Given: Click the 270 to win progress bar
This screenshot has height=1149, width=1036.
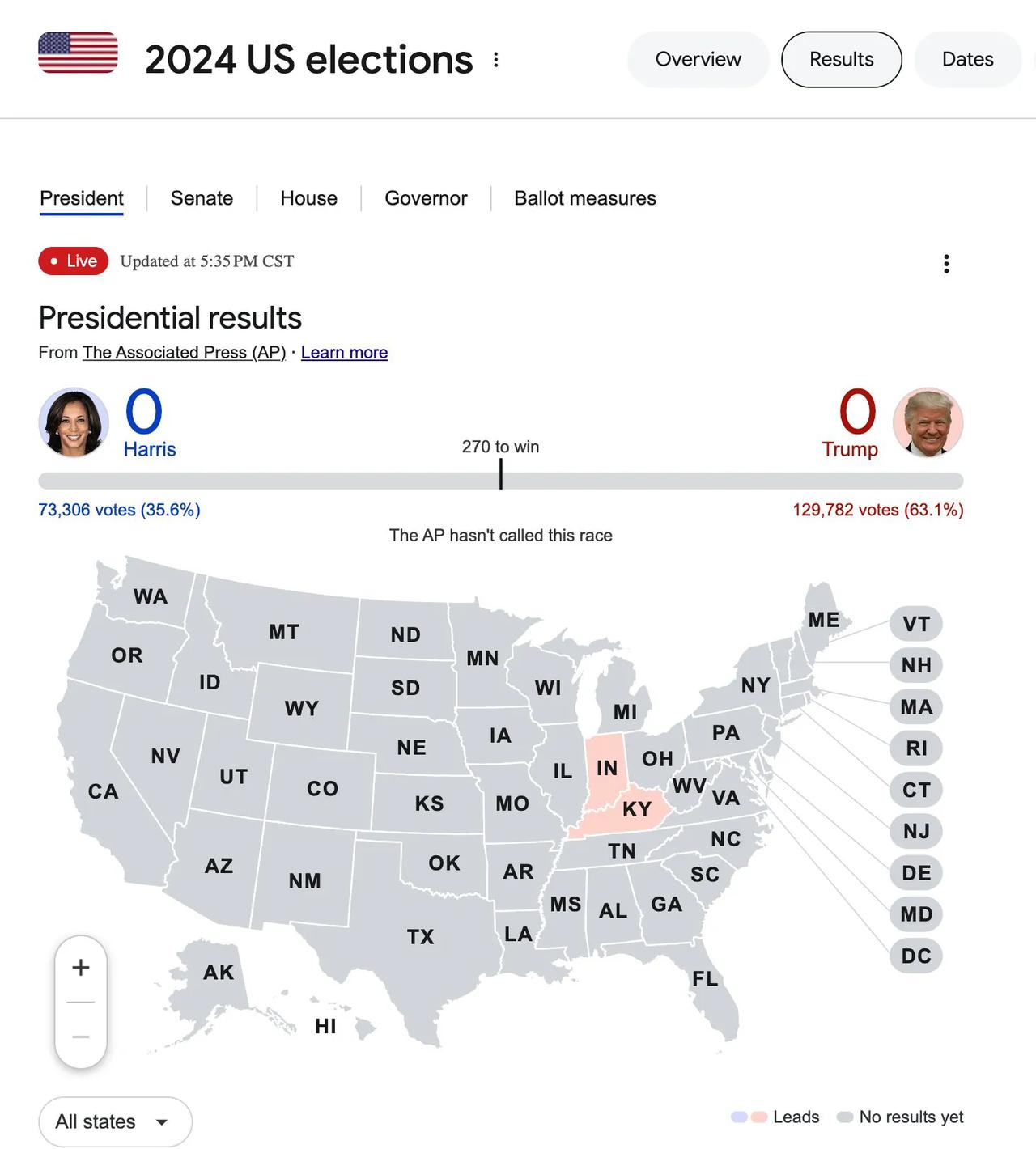Looking at the screenshot, I should (500, 481).
